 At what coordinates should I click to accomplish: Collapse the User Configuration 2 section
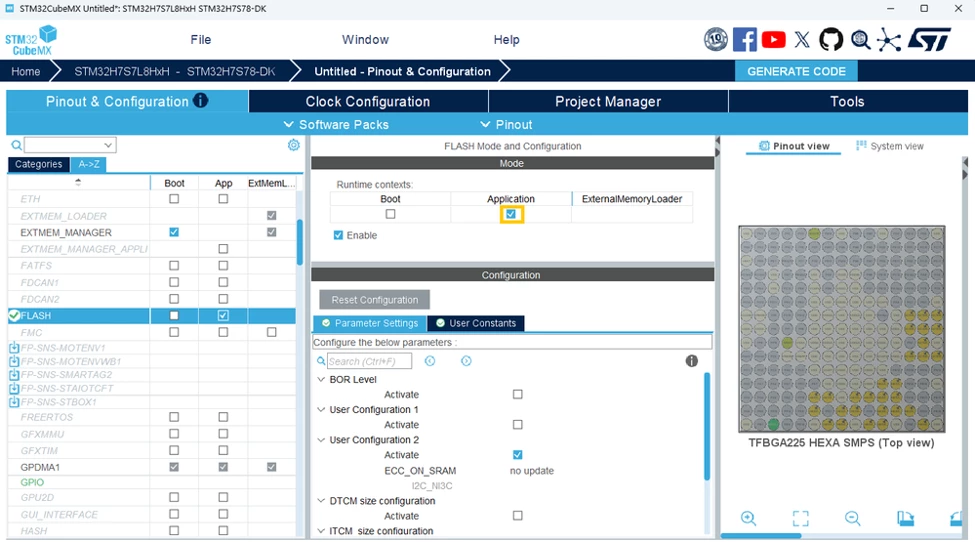[321, 439]
